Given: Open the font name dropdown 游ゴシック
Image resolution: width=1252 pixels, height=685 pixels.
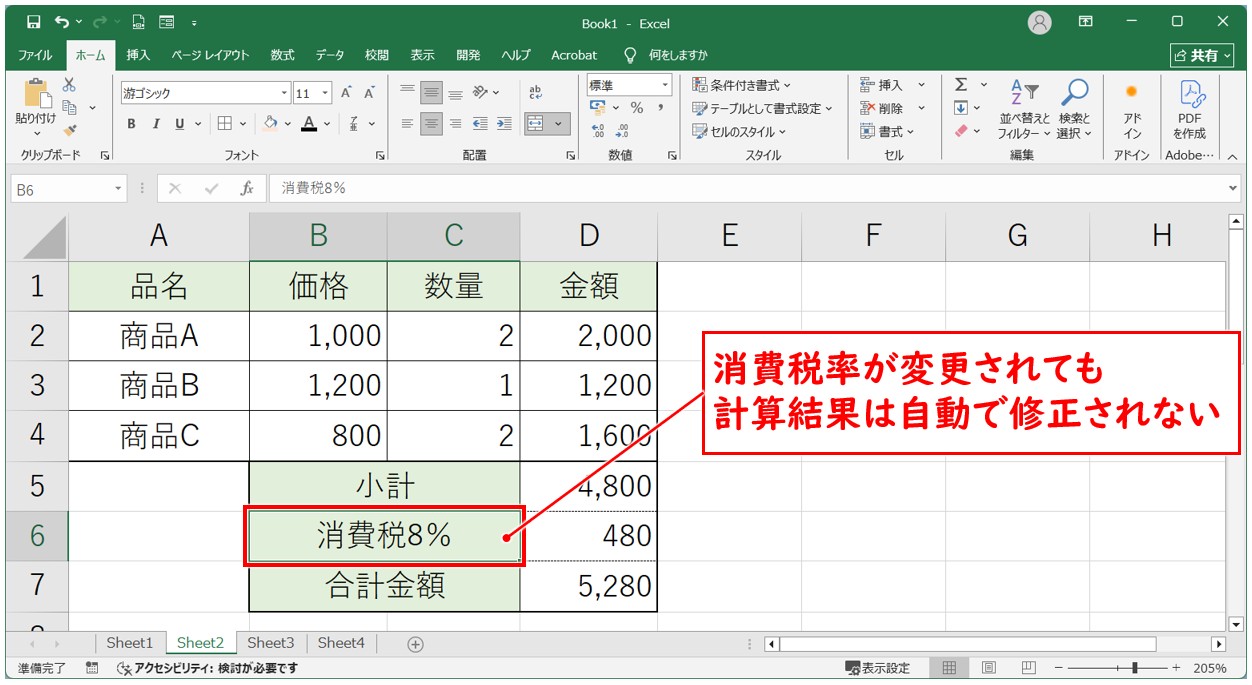Looking at the screenshot, I should click(x=285, y=93).
